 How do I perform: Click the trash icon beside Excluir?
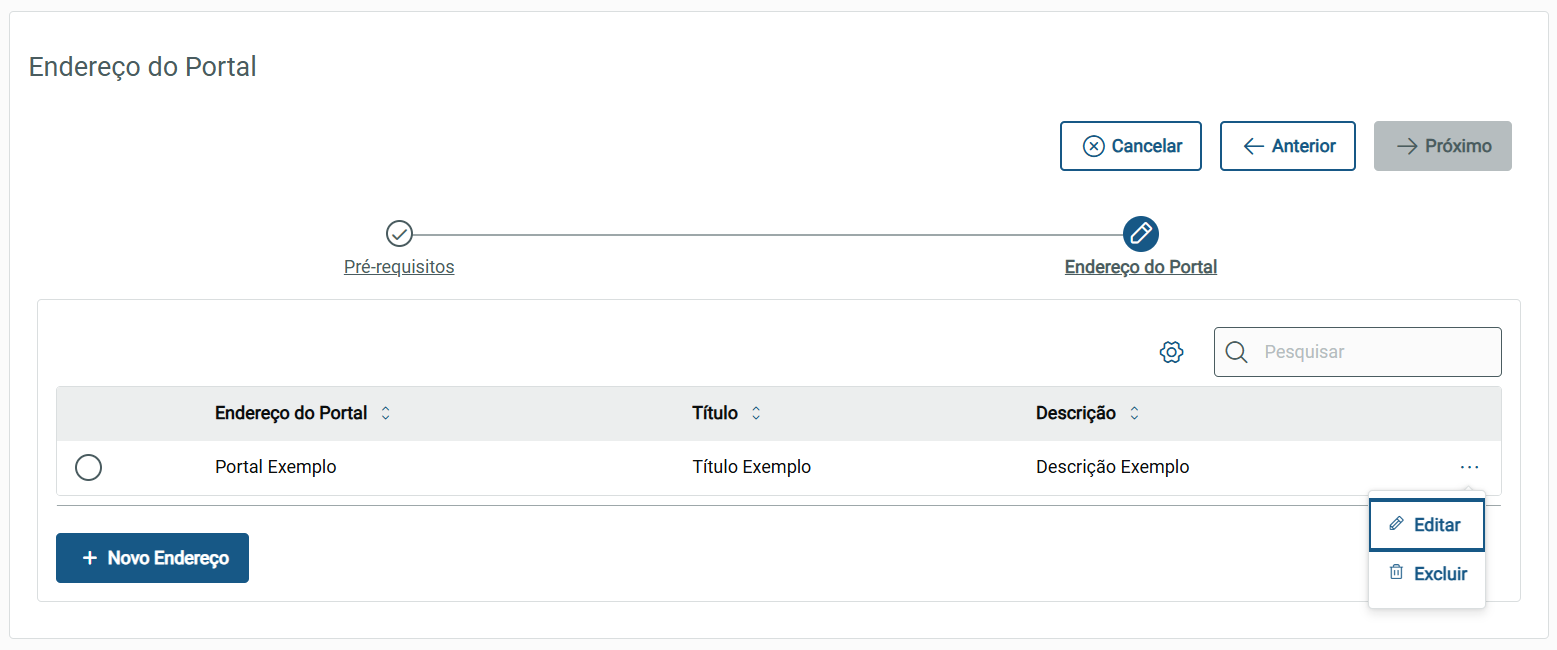click(x=1396, y=573)
